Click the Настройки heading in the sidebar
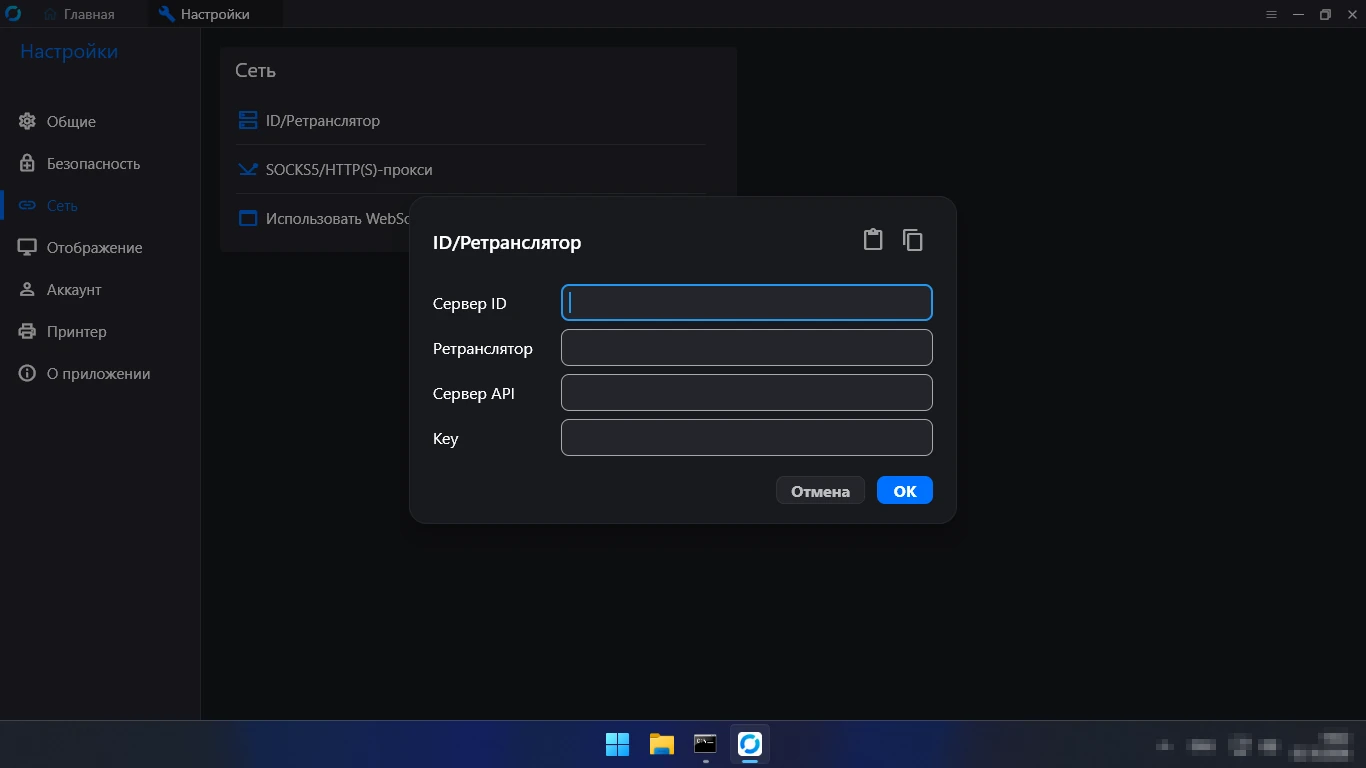 [69, 52]
